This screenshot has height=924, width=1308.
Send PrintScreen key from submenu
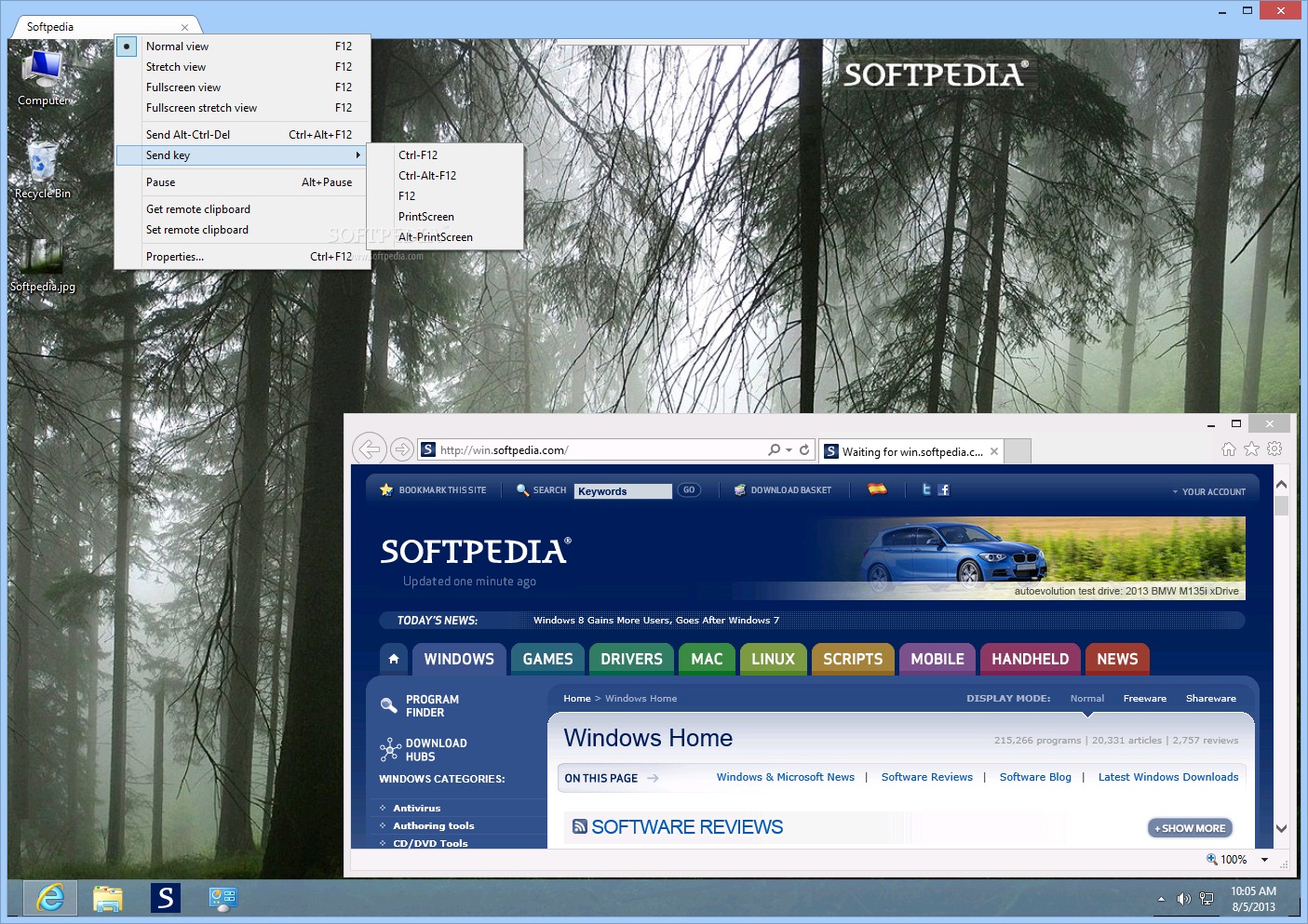point(445,217)
